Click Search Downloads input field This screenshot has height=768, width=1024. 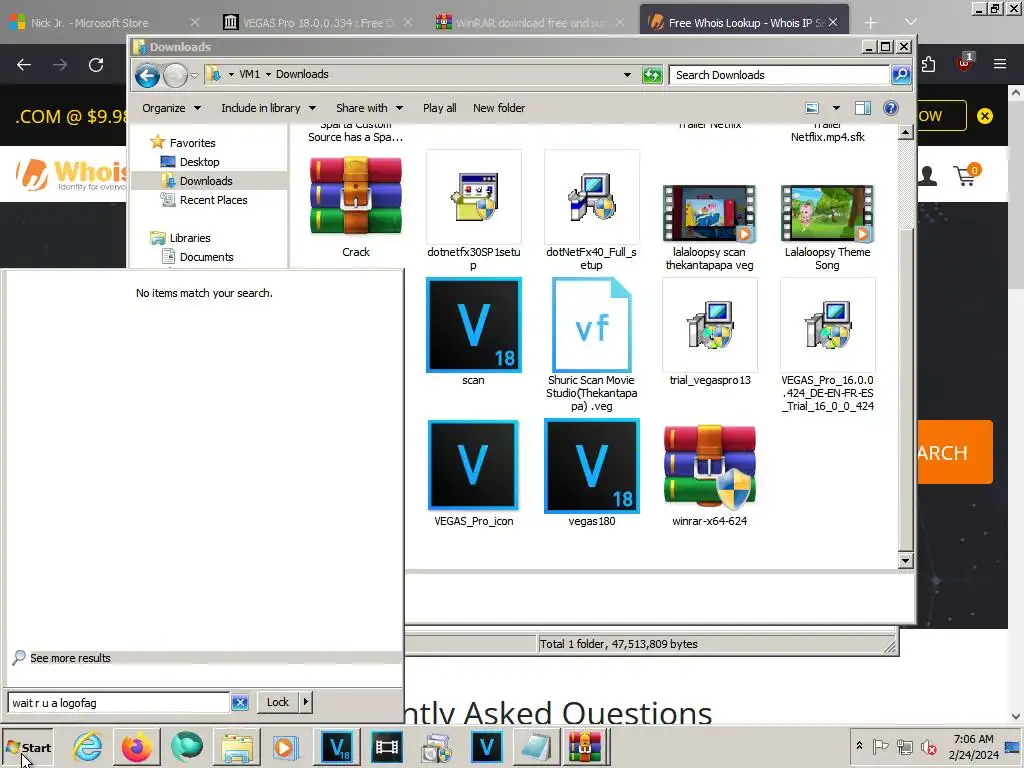coord(779,74)
